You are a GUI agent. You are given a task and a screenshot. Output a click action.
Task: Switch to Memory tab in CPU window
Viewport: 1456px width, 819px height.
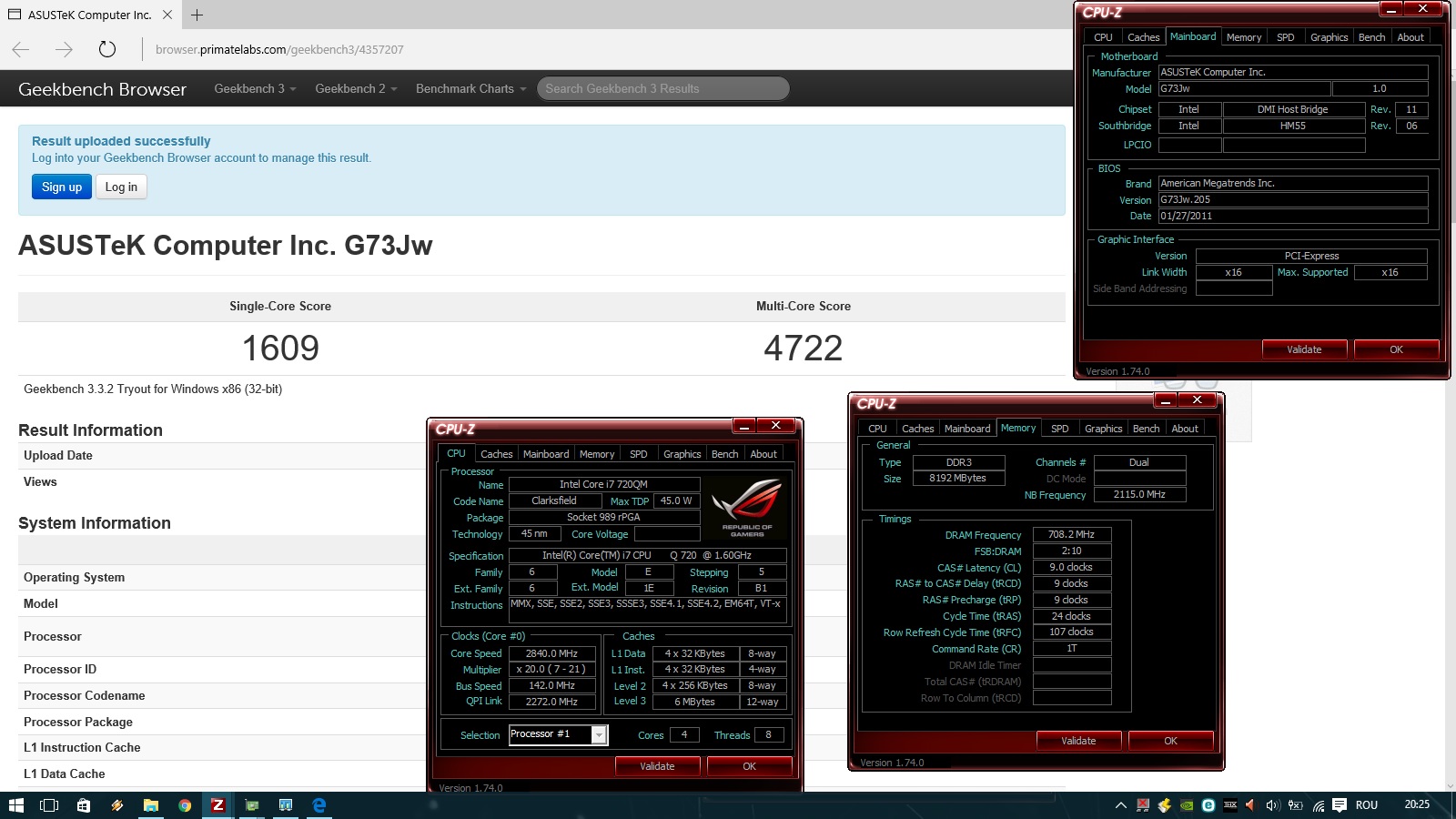(x=597, y=454)
